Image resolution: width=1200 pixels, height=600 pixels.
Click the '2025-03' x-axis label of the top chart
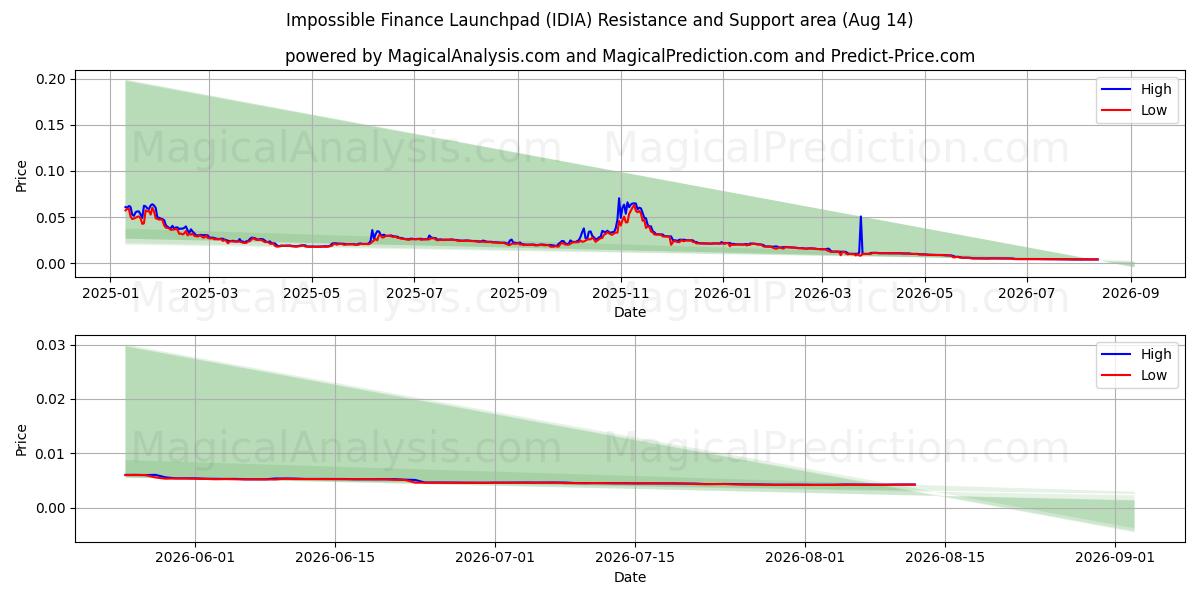(x=209, y=293)
